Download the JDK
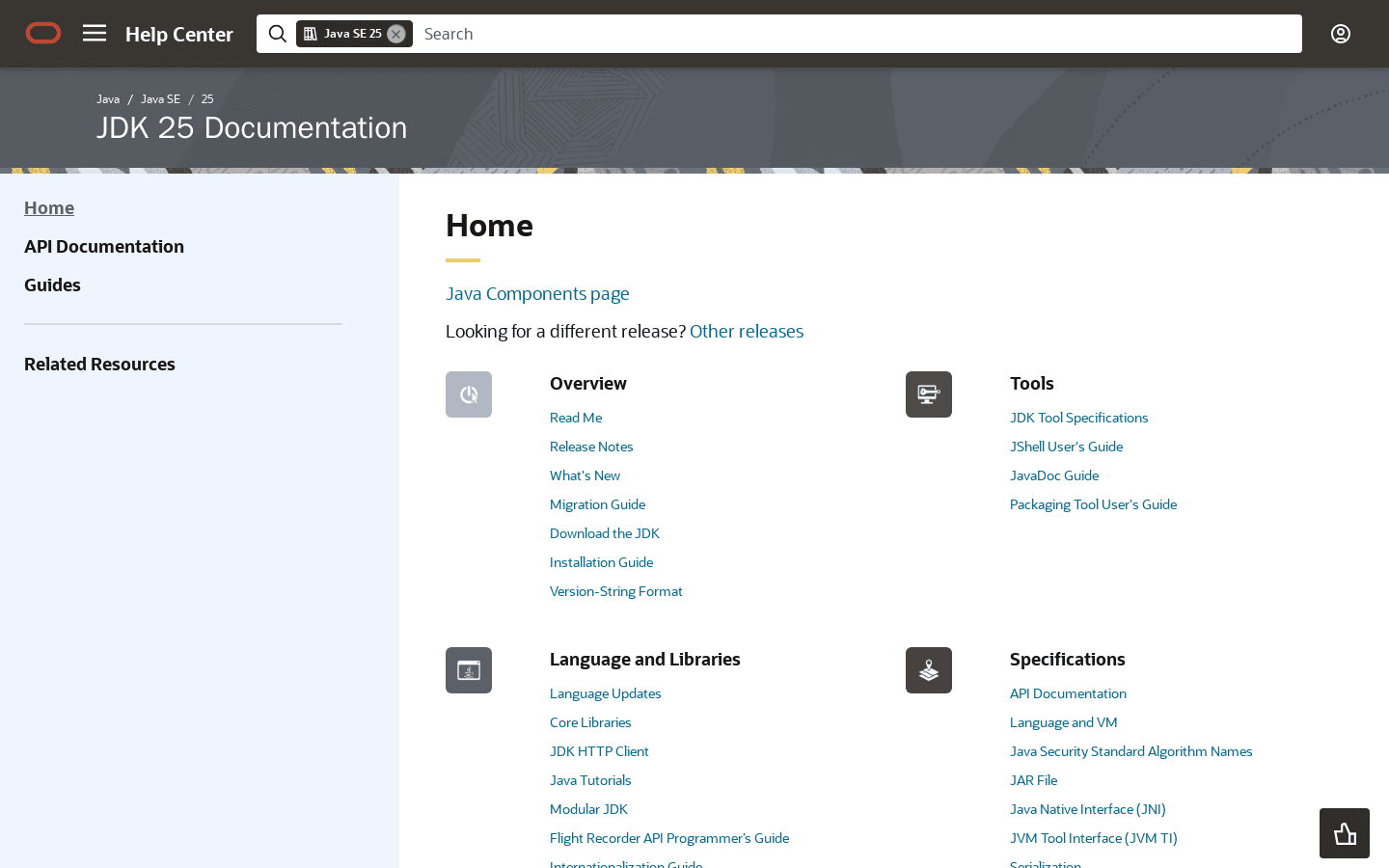 pyautogui.click(x=604, y=532)
